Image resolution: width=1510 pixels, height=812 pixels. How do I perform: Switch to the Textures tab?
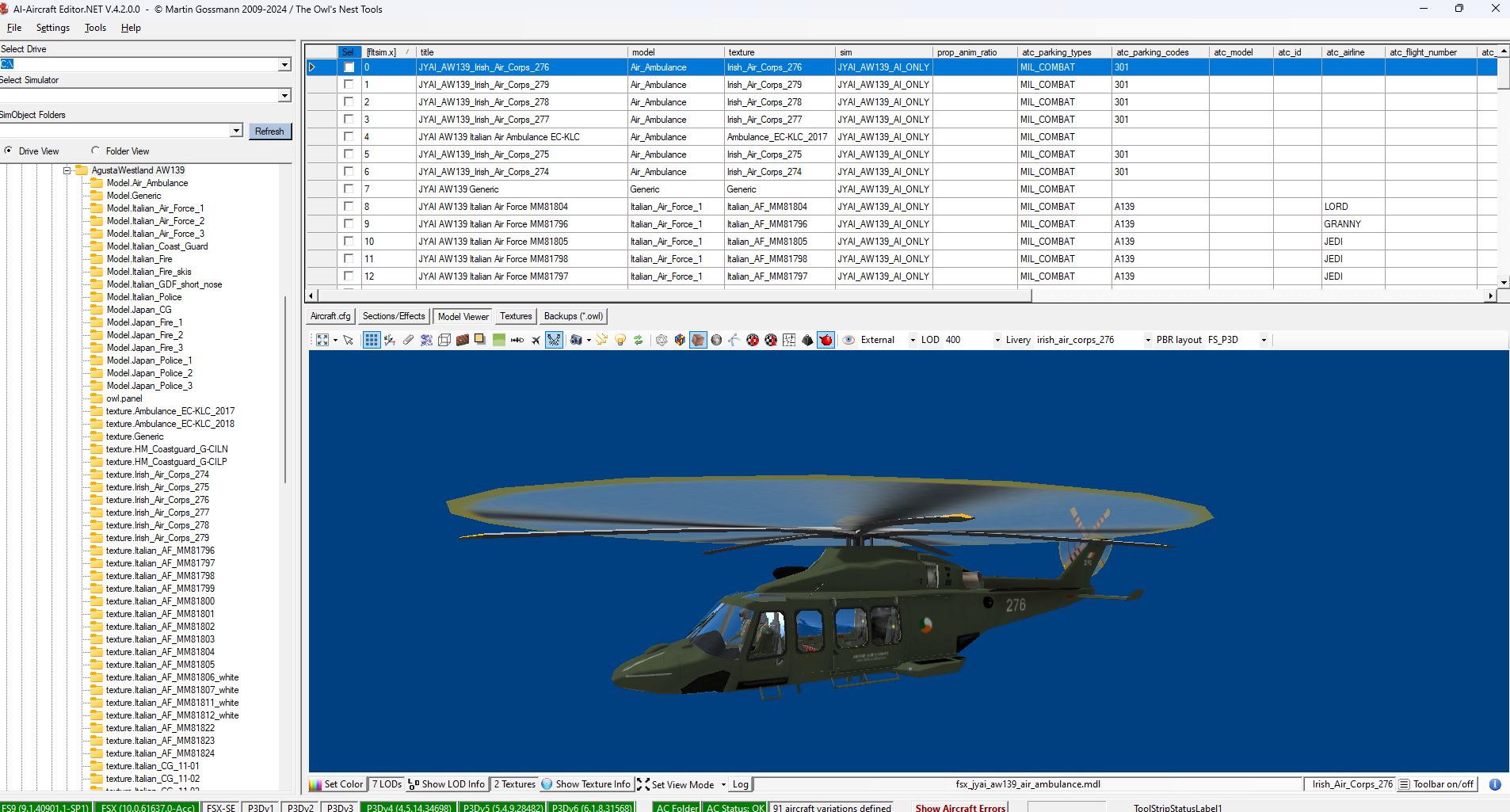516,316
